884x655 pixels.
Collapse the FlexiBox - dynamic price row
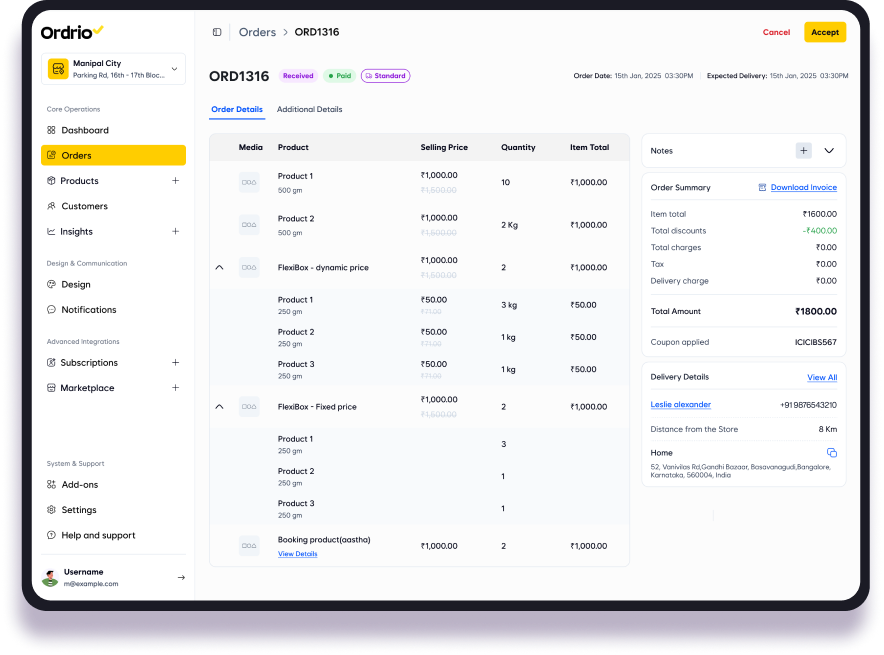coord(219,267)
